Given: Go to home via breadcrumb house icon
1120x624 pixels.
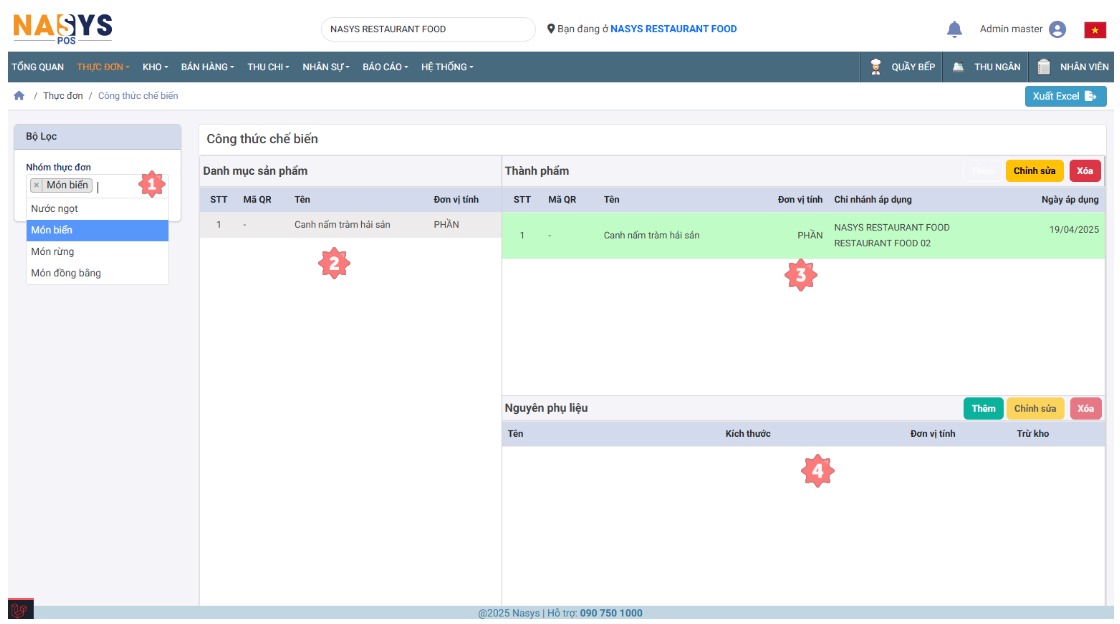Looking at the screenshot, I should pyautogui.click(x=19, y=96).
